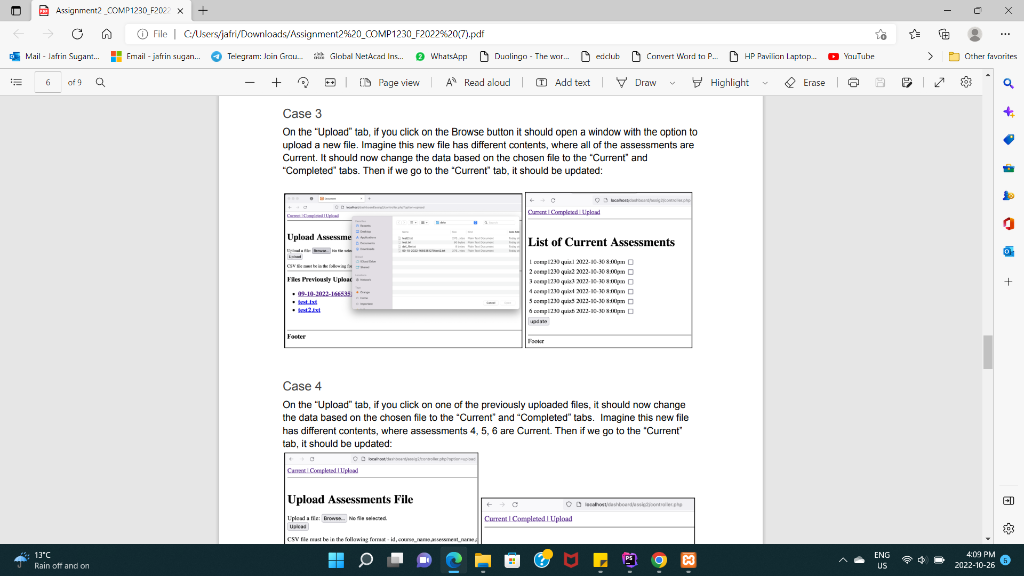The width and height of the screenshot is (1024, 576).
Task: Select the Add text tool
Action: 564,84
